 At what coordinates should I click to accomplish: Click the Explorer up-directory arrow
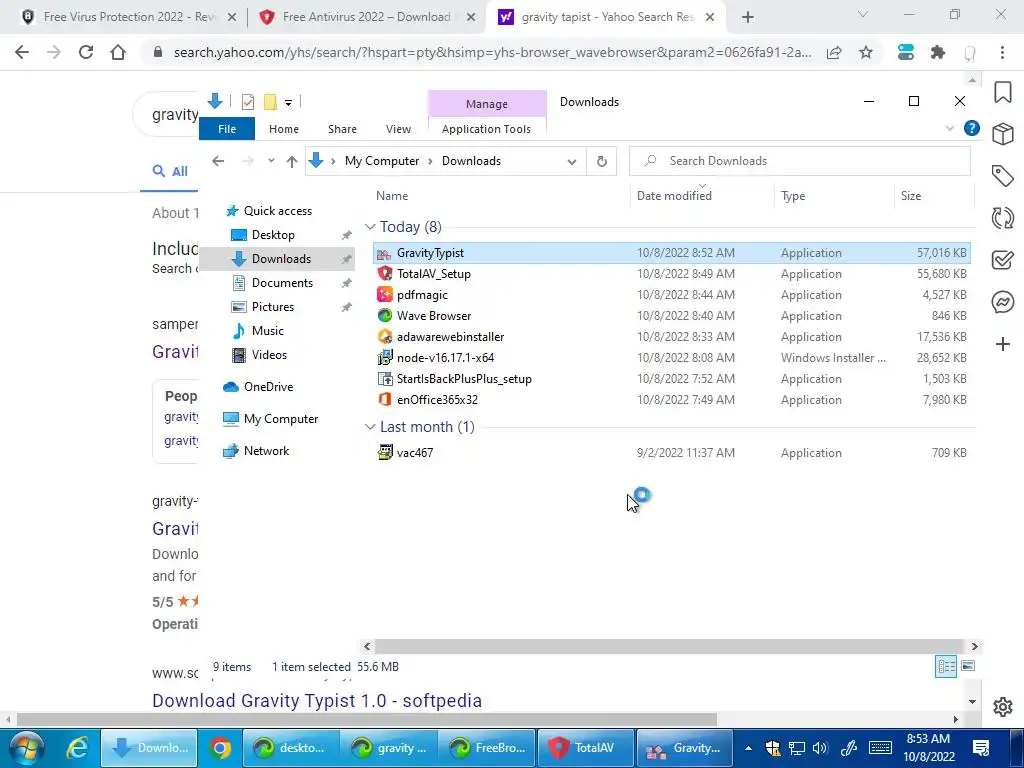pos(291,161)
